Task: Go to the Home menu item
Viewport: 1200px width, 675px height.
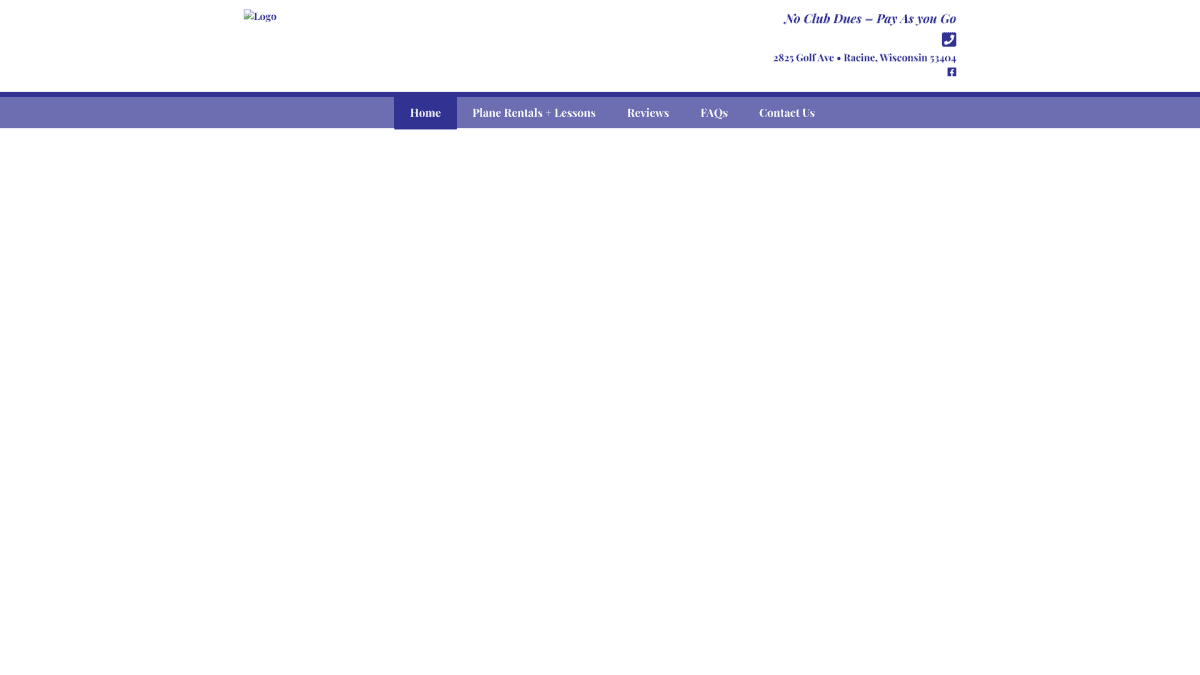Action: coord(425,113)
